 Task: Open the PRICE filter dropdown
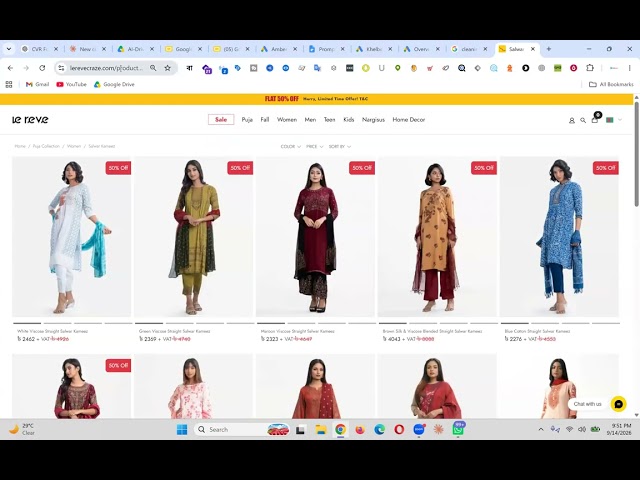314,147
